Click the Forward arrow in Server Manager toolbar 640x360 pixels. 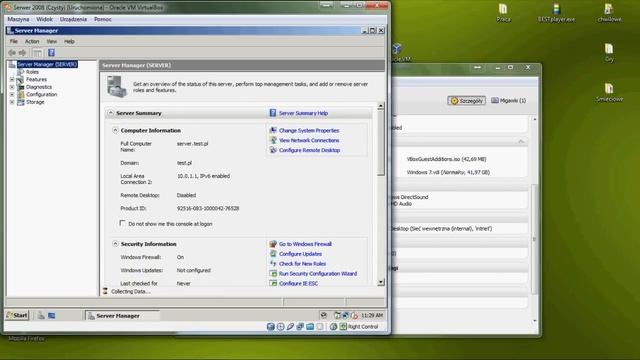(22, 53)
